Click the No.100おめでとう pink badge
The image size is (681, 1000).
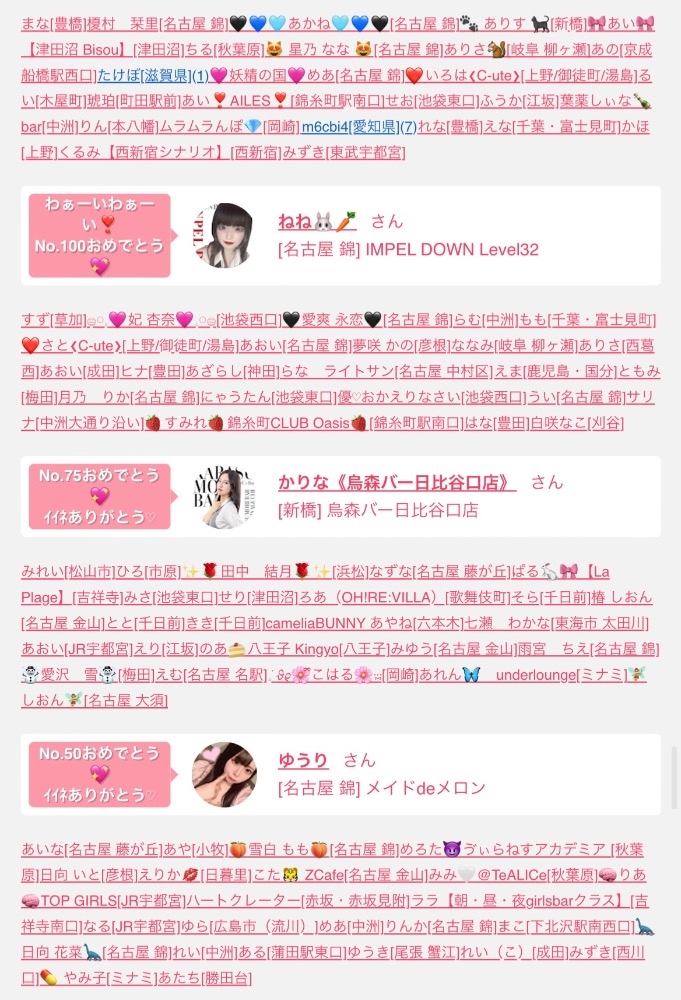(99, 235)
